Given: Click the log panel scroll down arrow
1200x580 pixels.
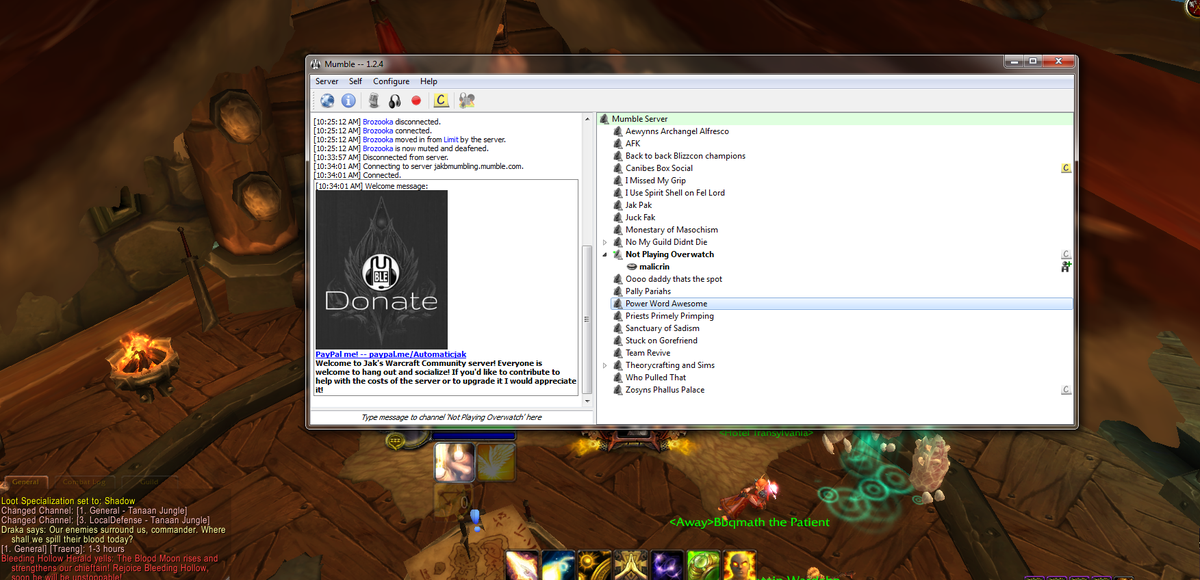Looking at the screenshot, I should point(588,401).
